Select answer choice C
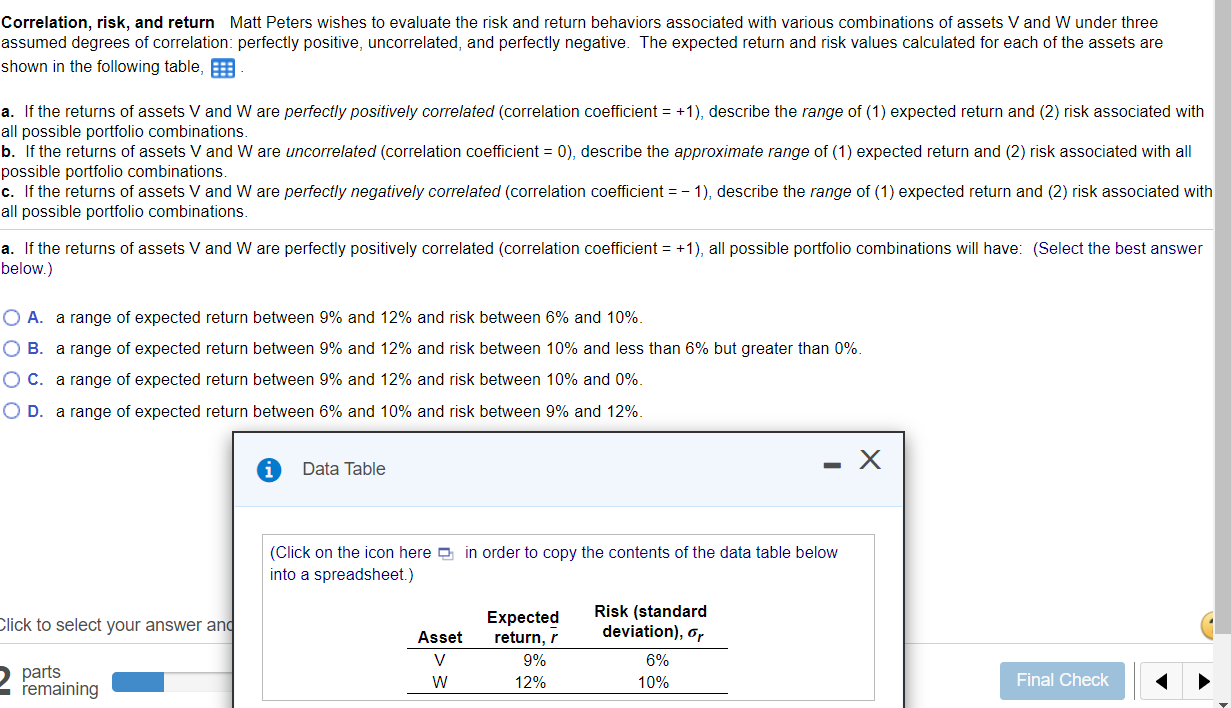 [x=12, y=379]
